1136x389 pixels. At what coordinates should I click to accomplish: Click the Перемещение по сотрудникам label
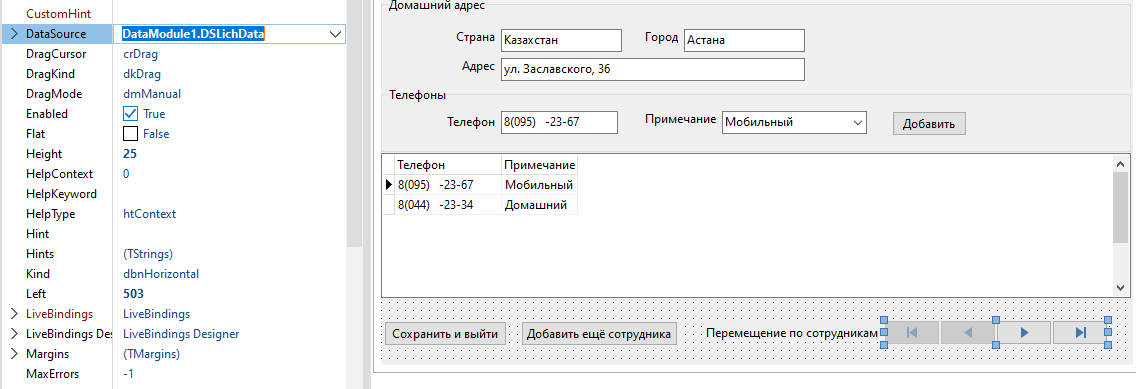(792, 333)
